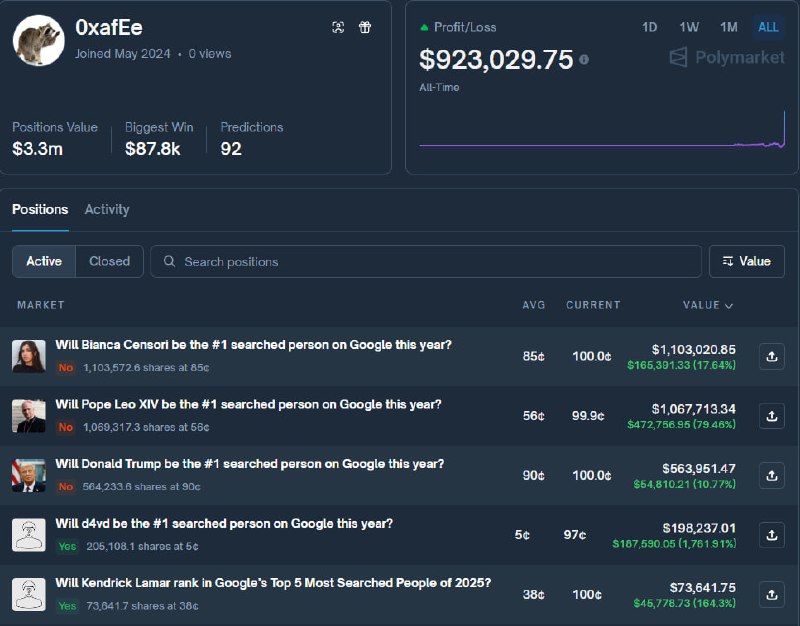Switch chart to 1M timeframe
This screenshot has height=626, width=800.
pyautogui.click(x=729, y=28)
